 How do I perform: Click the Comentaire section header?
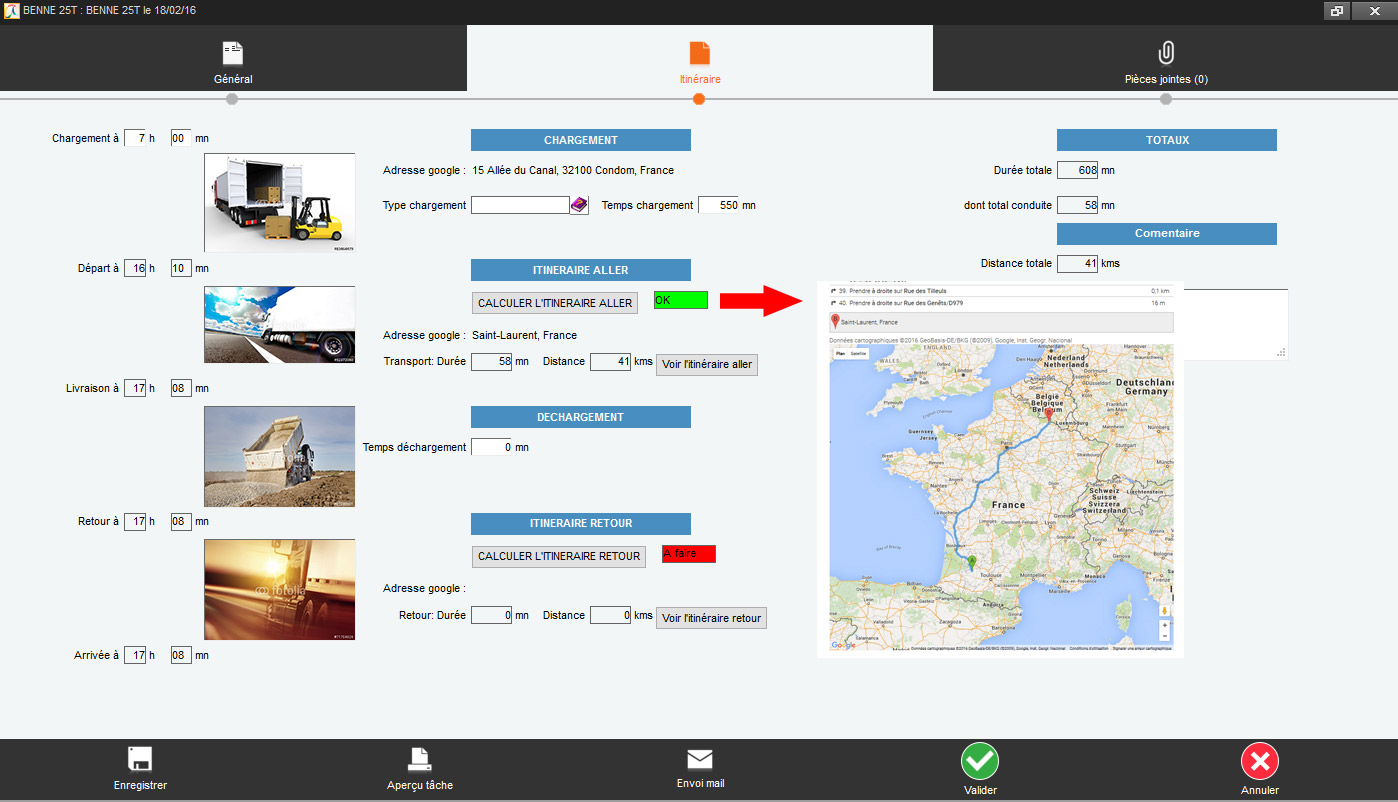tap(1167, 233)
